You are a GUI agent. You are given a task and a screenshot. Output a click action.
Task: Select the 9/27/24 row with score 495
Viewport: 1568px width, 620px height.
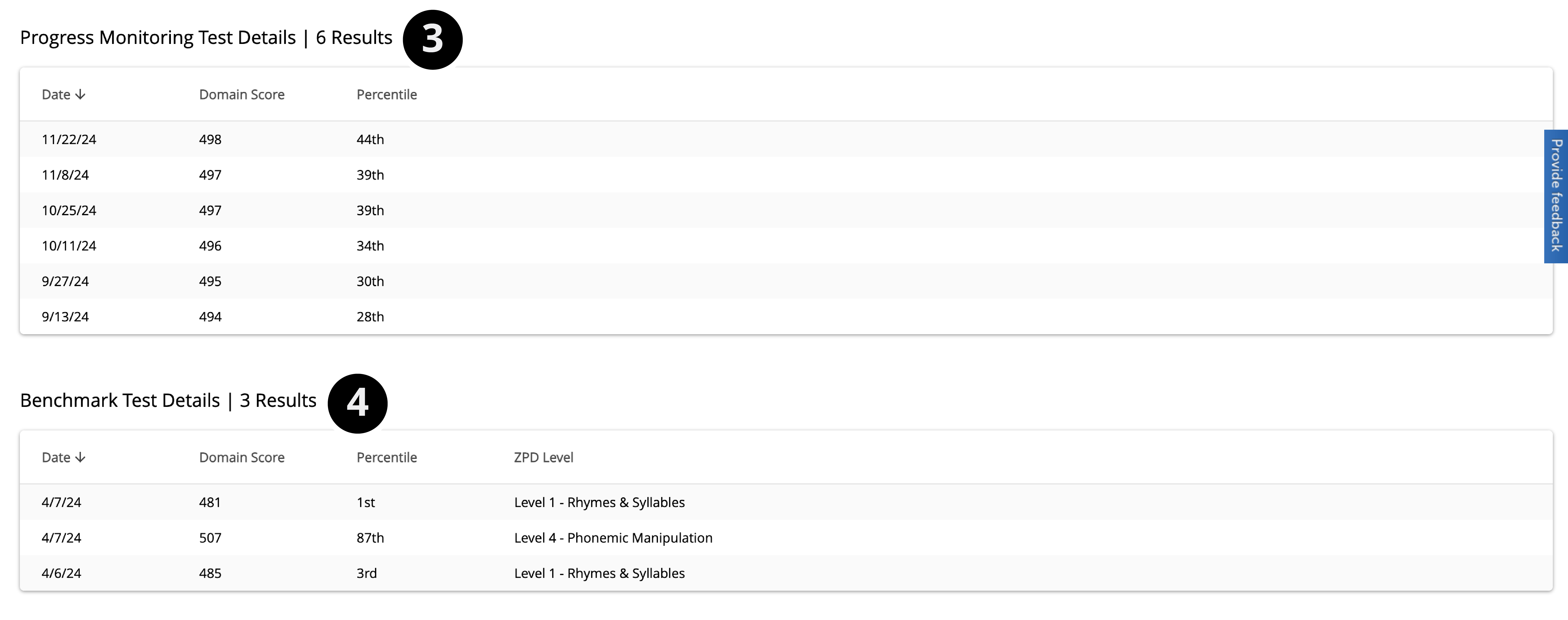(x=65, y=281)
